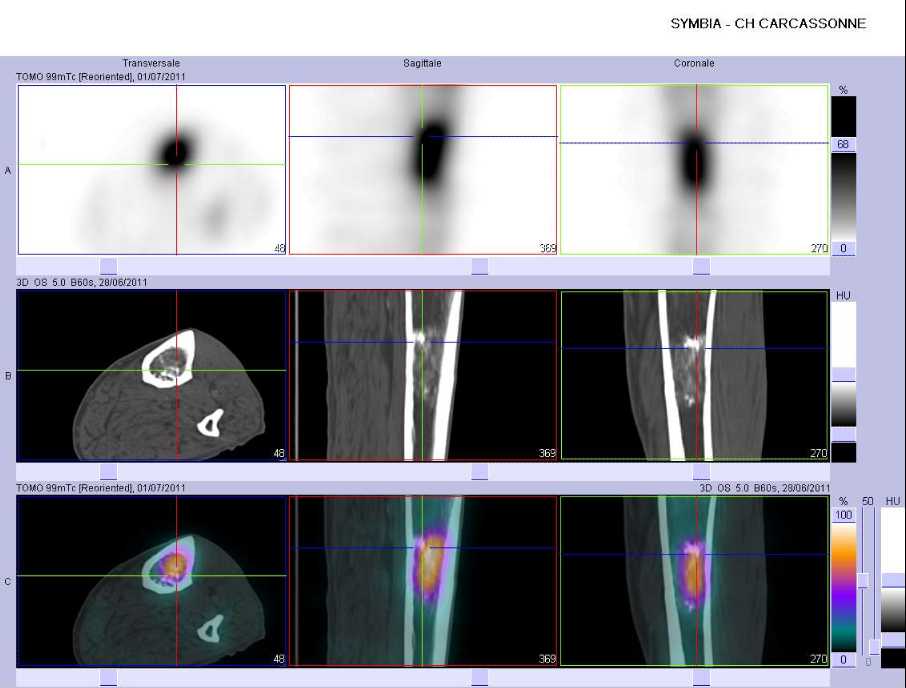Click the 50 blend value label in row C

tap(867, 501)
